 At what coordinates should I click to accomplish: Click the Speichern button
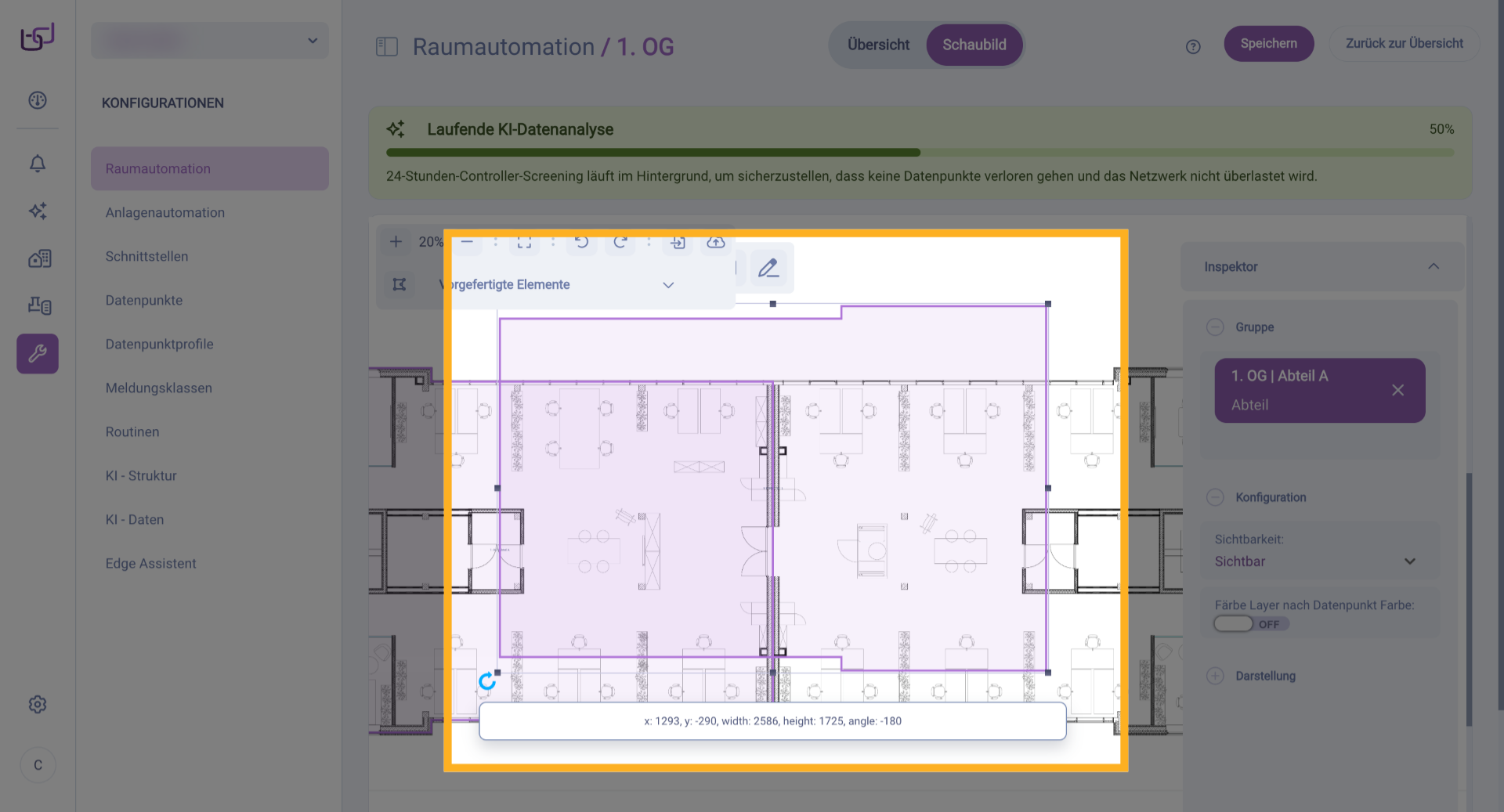pos(1268,44)
